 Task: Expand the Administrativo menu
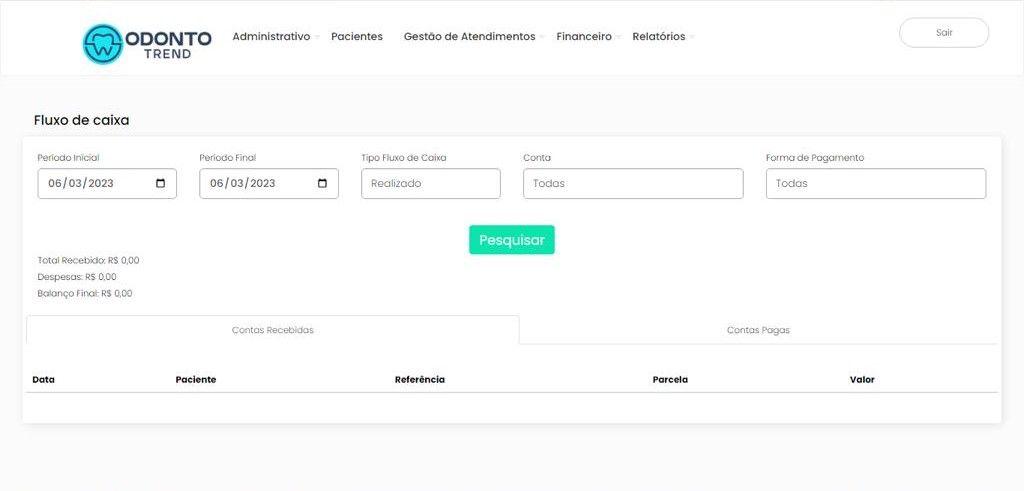272,37
